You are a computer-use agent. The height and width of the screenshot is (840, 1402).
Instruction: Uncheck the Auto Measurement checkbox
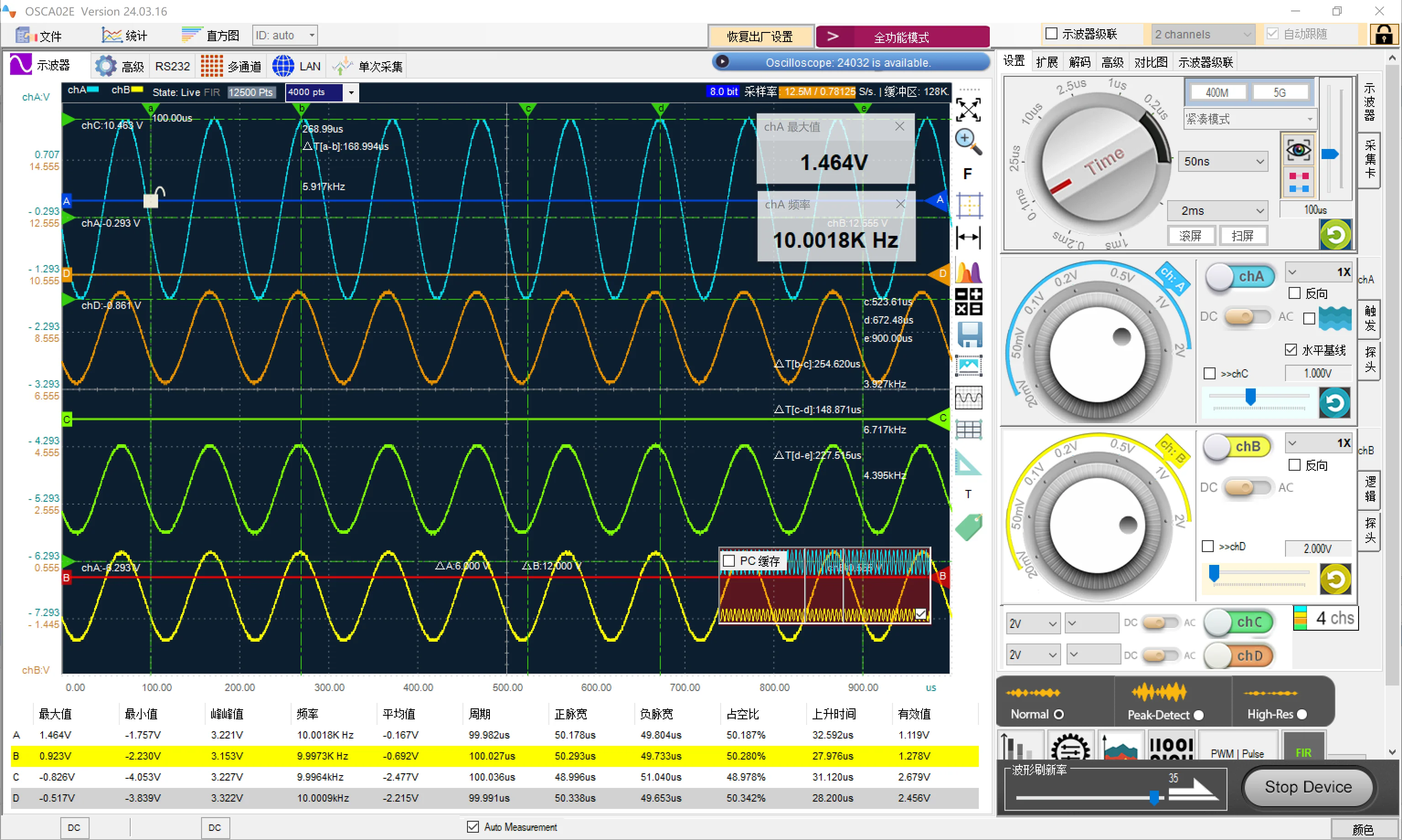point(473,826)
